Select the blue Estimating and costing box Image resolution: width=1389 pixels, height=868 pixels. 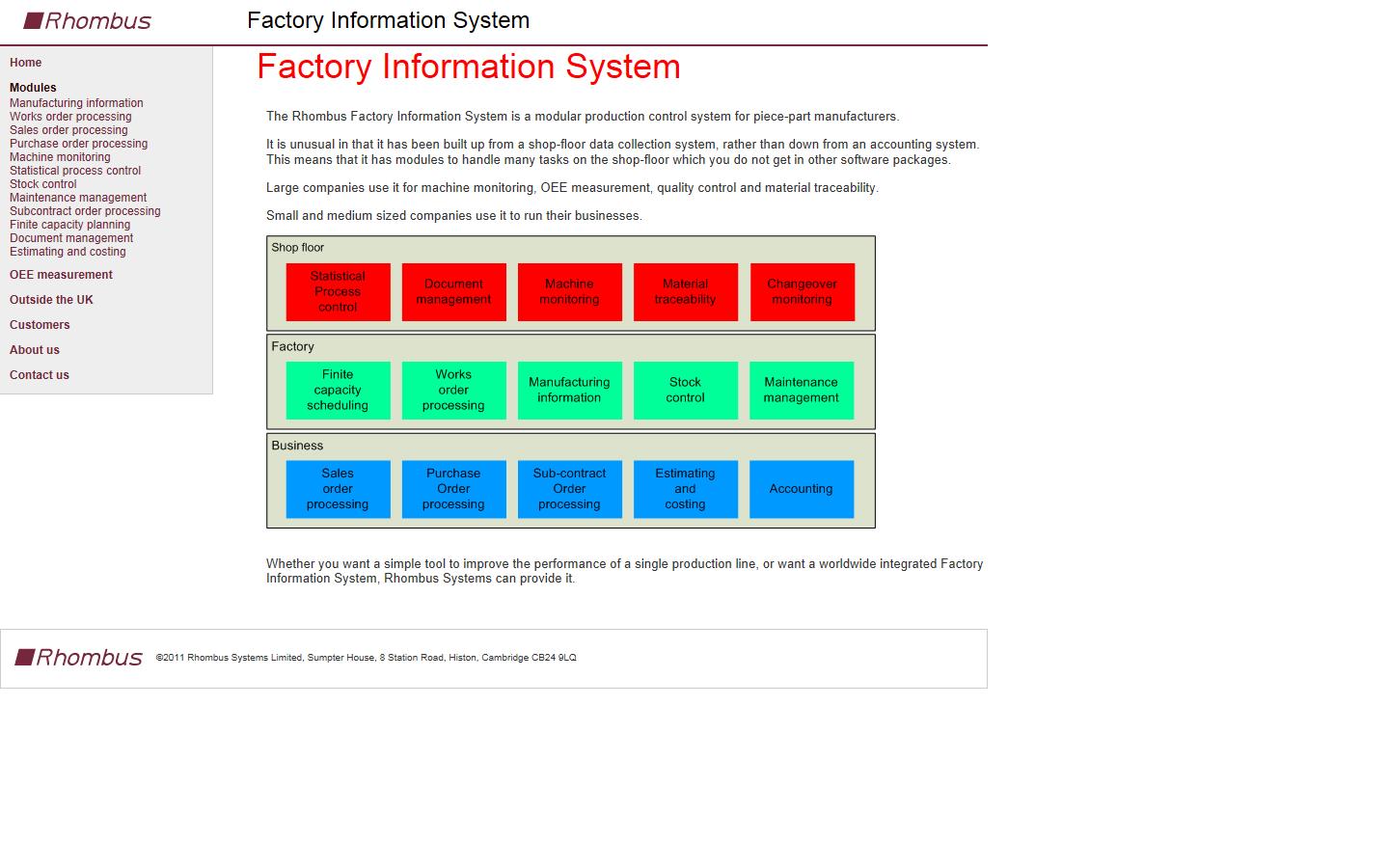[685, 489]
